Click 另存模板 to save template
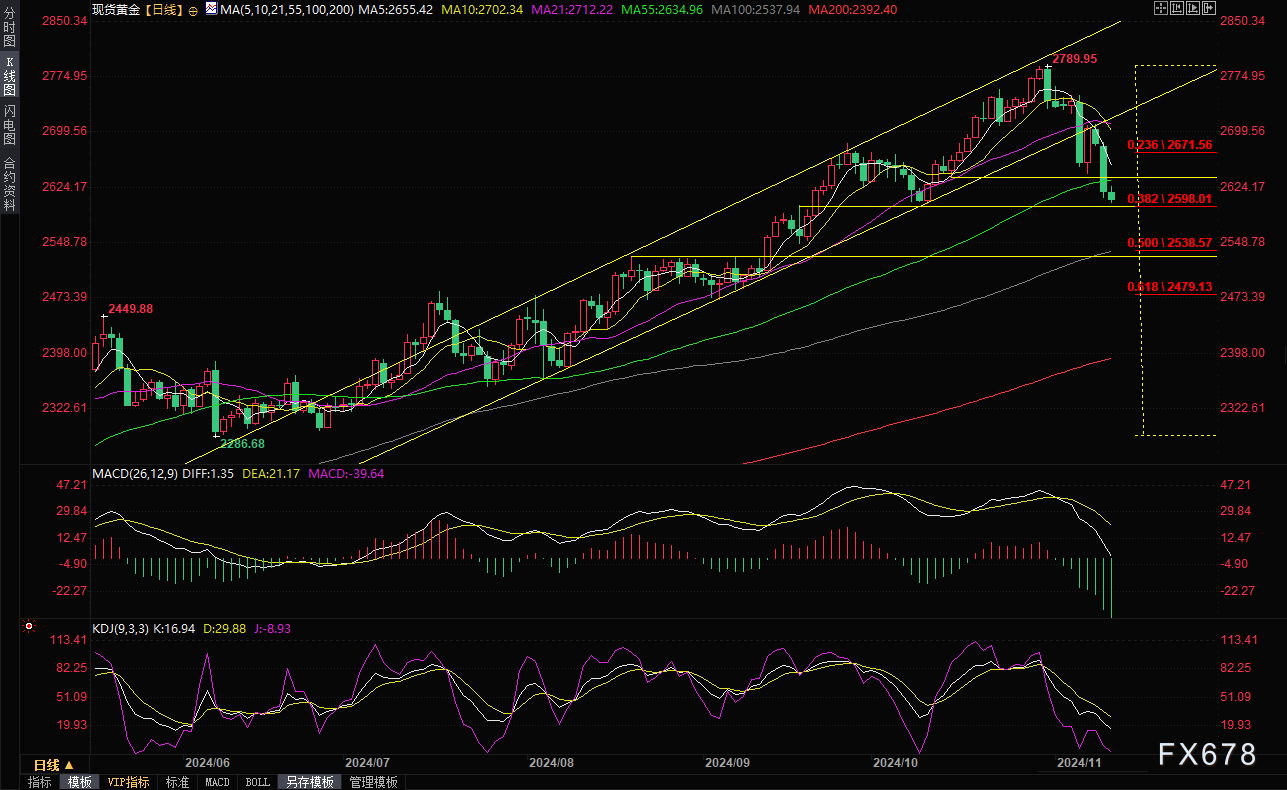The width and height of the screenshot is (1287, 790). pyautogui.click(x=309, y=782)
